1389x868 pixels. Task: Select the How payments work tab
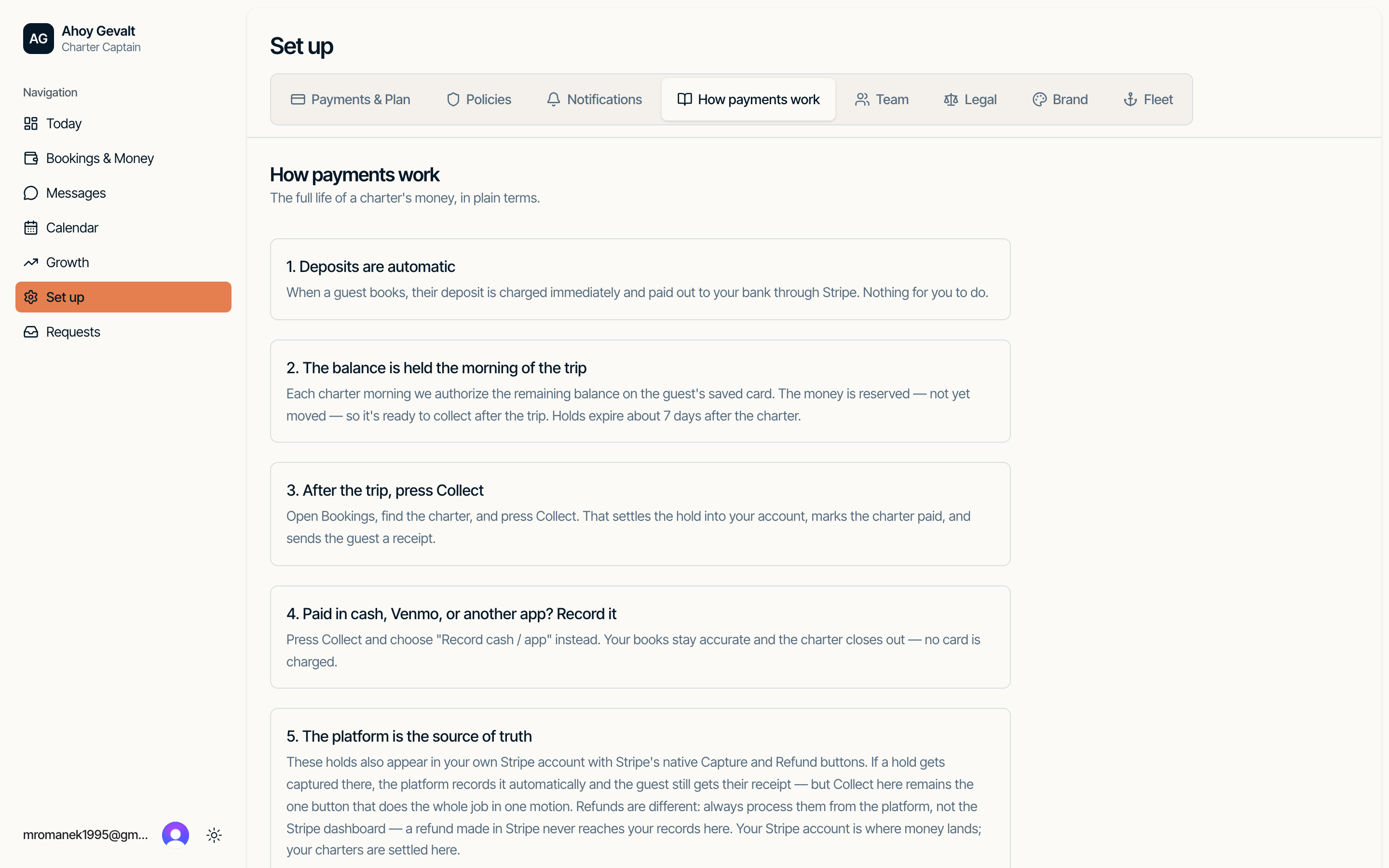(x=749, y=99)
